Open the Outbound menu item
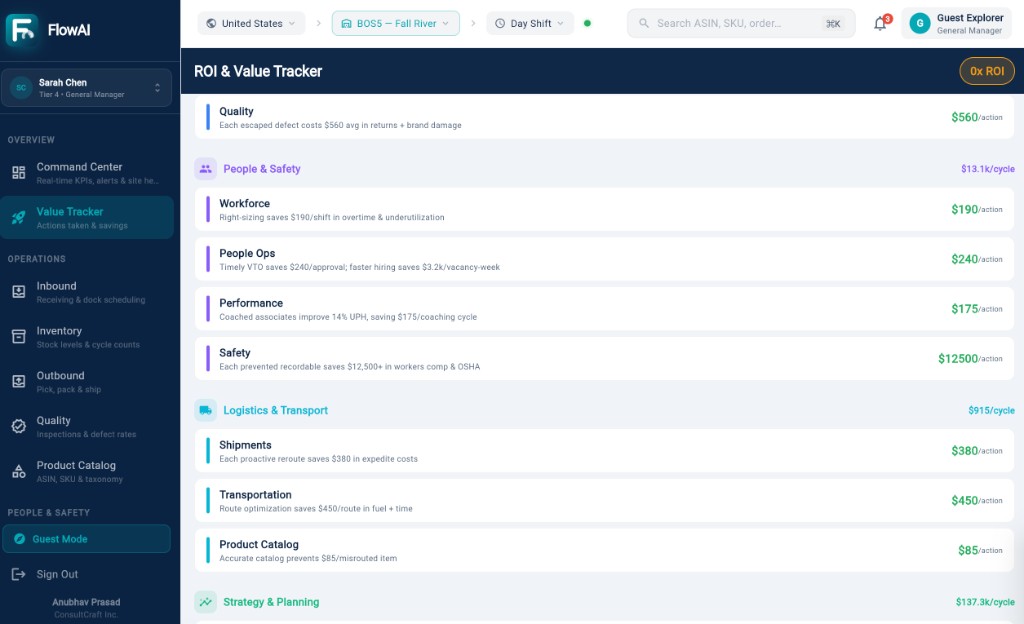Viewport: 1024px width, 624px height. pos(87,382)
